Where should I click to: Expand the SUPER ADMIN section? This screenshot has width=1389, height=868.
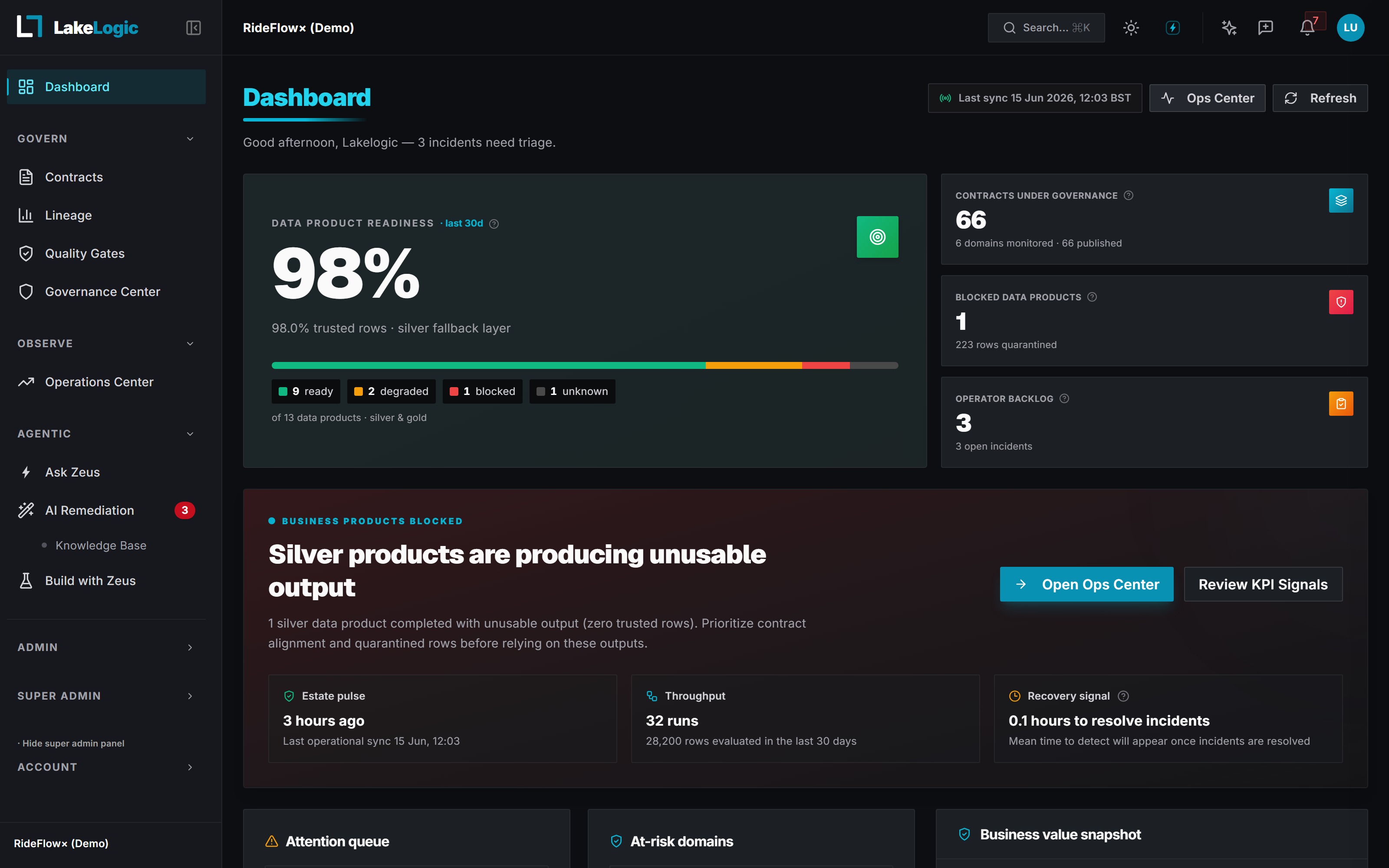(106, 696)
